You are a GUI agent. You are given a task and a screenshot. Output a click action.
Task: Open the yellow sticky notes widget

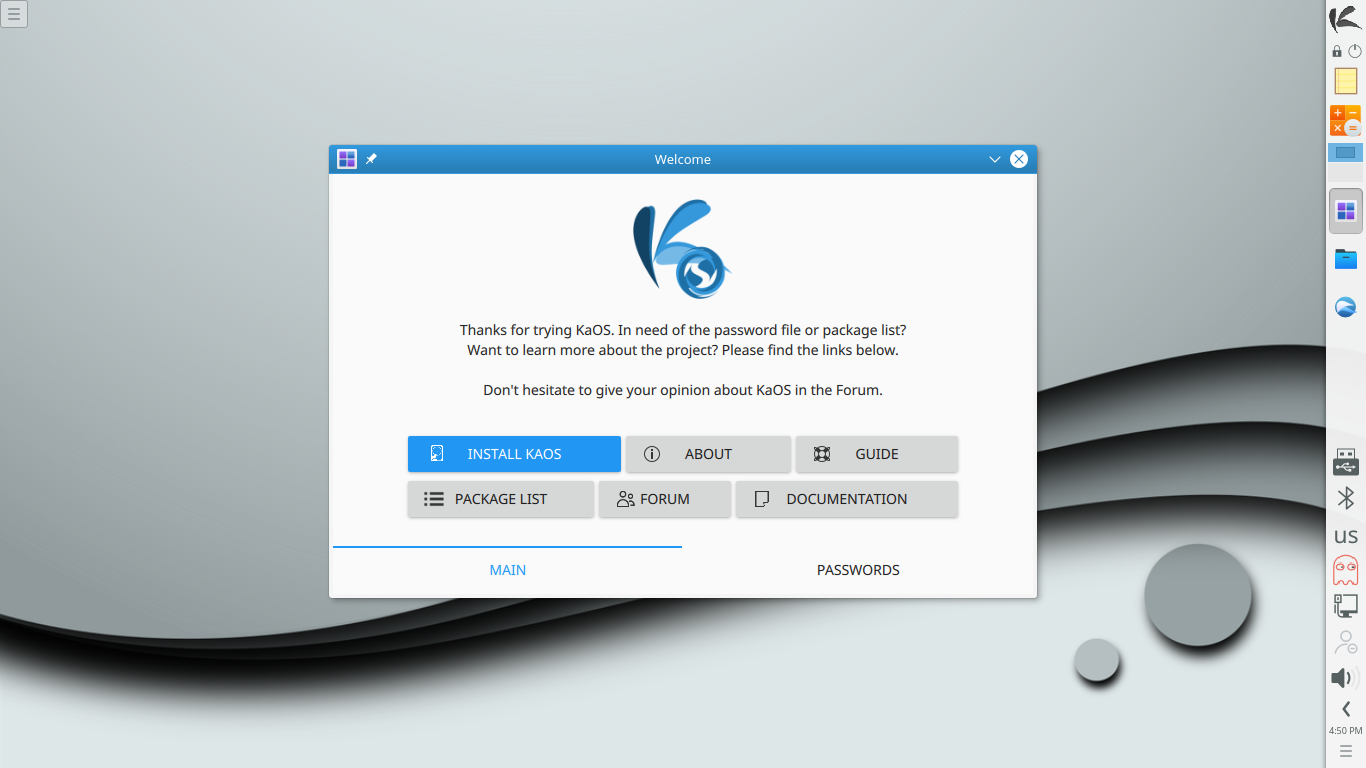click(1346, 81)
